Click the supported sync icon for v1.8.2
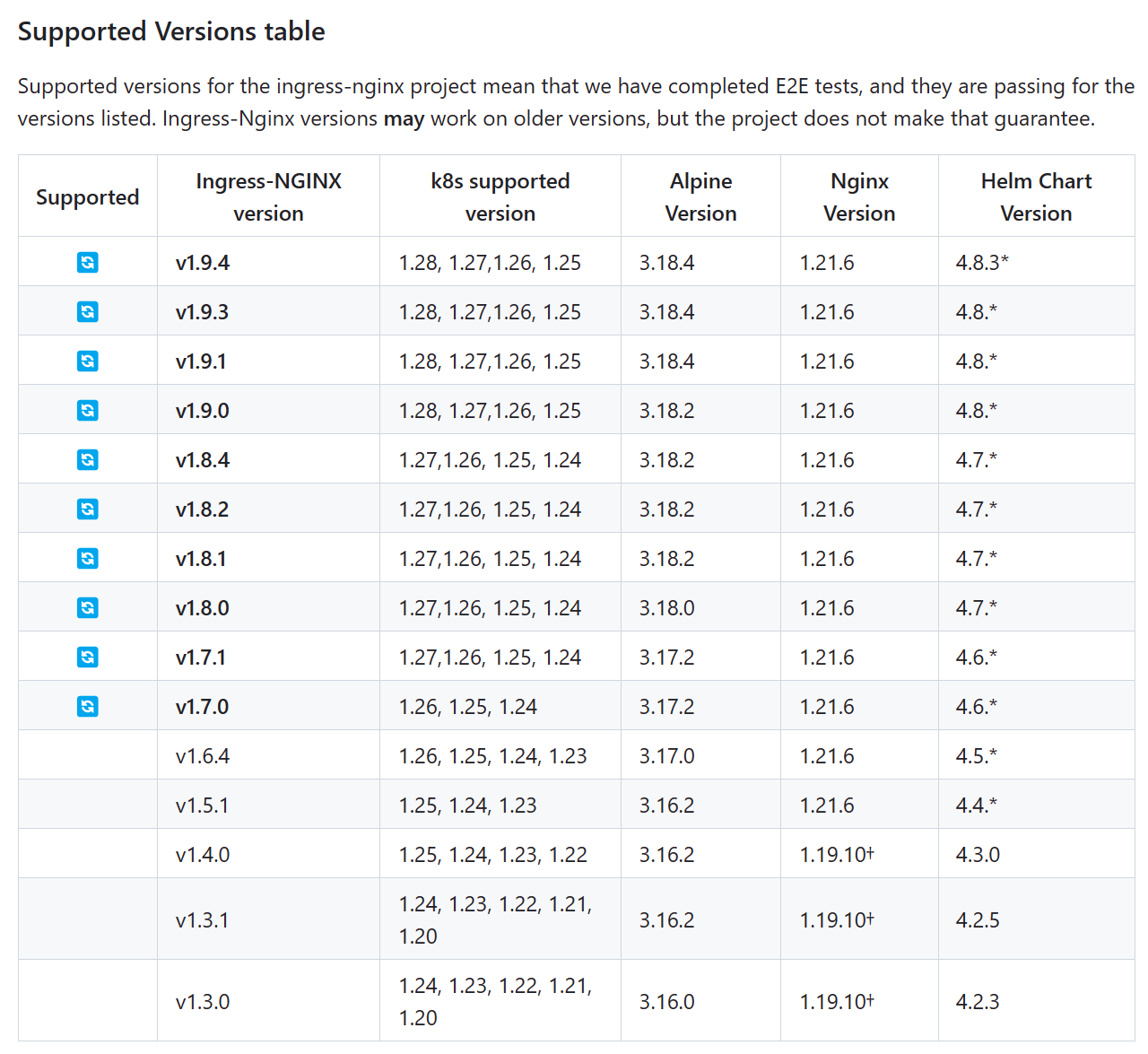This screenshot has height=1054, width=1148. point(87,509)
